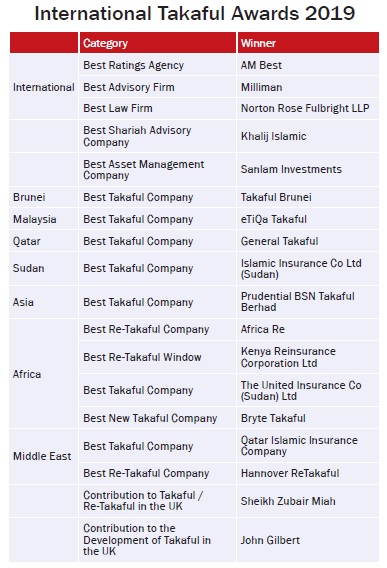Select the AM Best winner cell
This screenshot has height=568, width=387.
(x=308, y=65)
